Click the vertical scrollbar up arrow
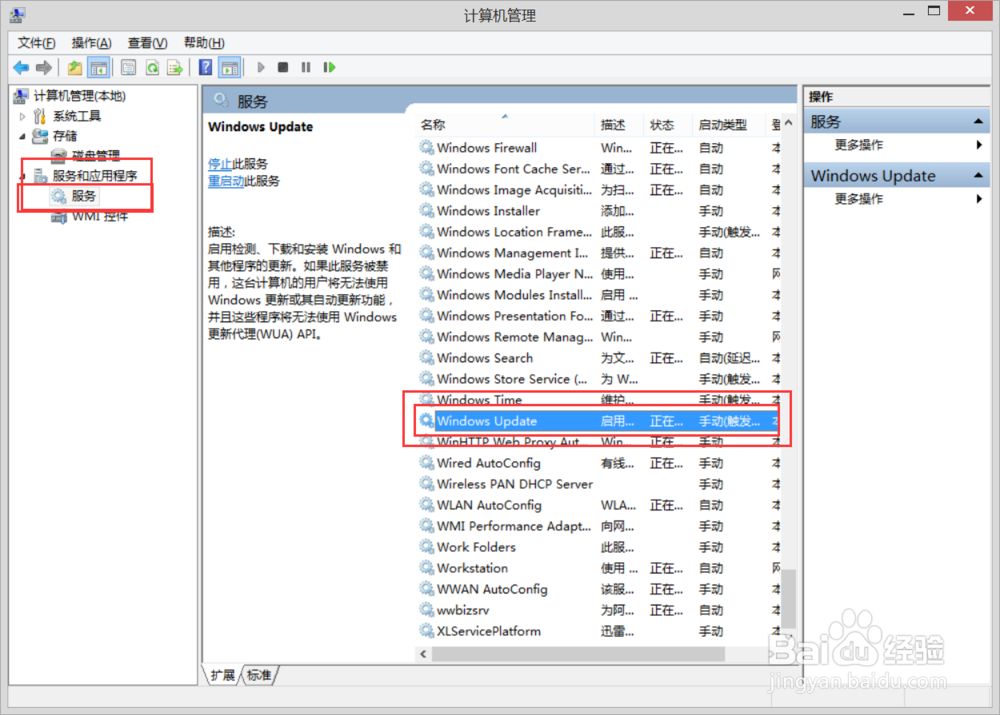The height and width of the screenshot is (715, 1000). point(789,123)
